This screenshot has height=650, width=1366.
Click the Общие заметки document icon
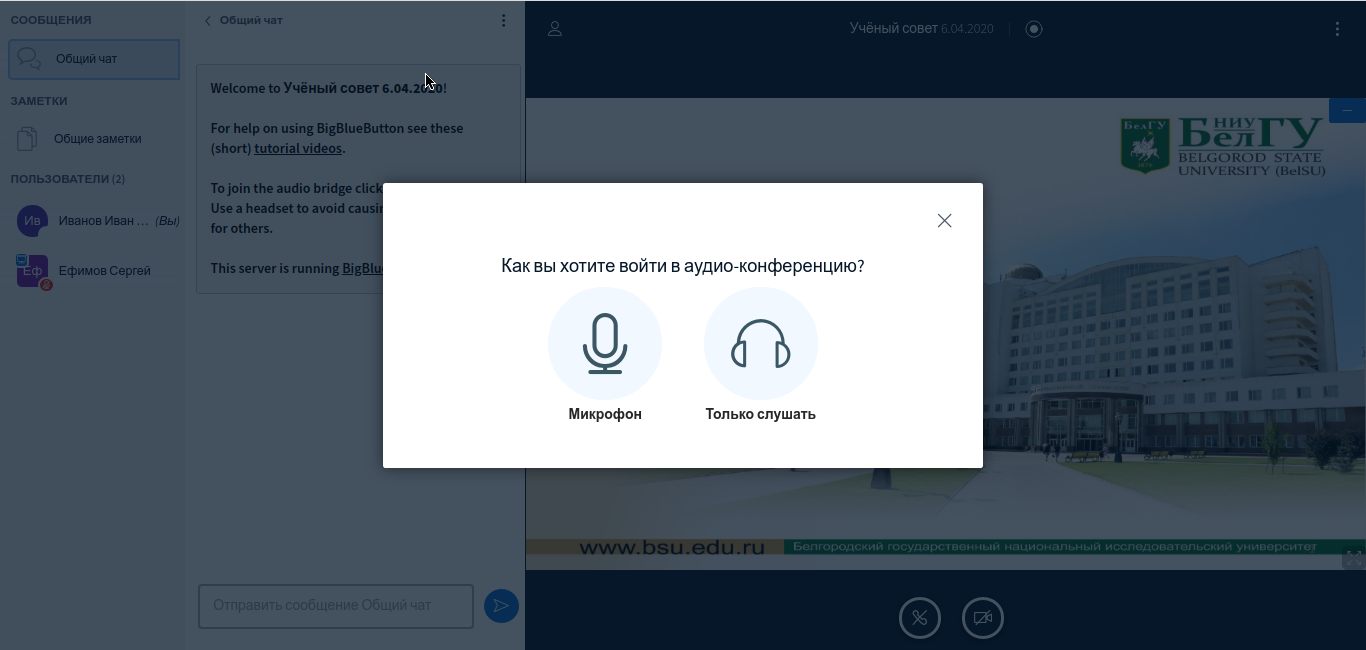tap(28, 139)
